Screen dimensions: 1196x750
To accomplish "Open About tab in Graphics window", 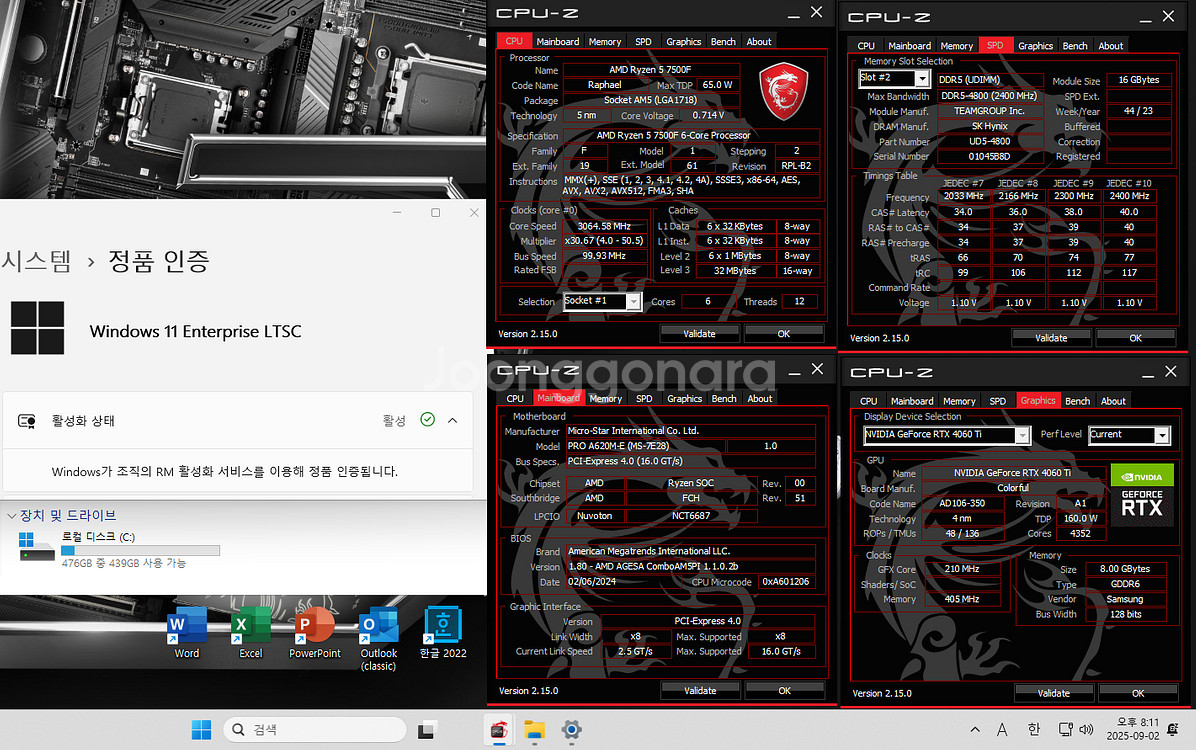I will point(1113,401).
